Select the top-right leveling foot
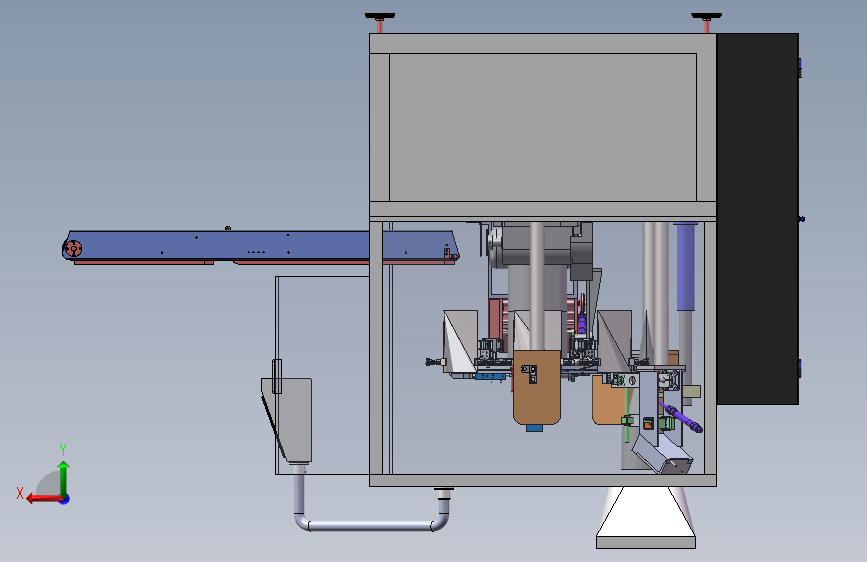Screen dimensions: 867x562 (706, 22)
